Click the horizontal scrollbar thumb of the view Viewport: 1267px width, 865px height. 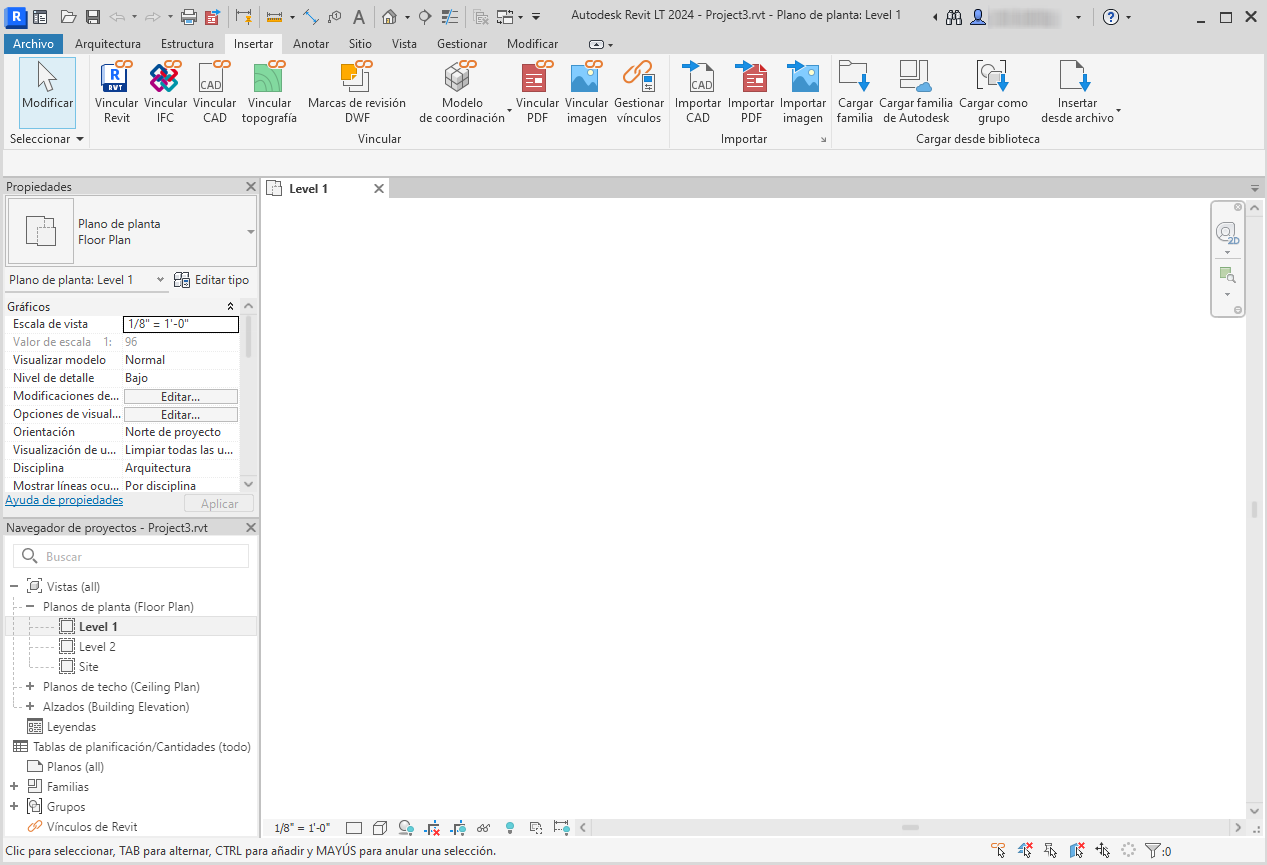[x=909, y=828]
